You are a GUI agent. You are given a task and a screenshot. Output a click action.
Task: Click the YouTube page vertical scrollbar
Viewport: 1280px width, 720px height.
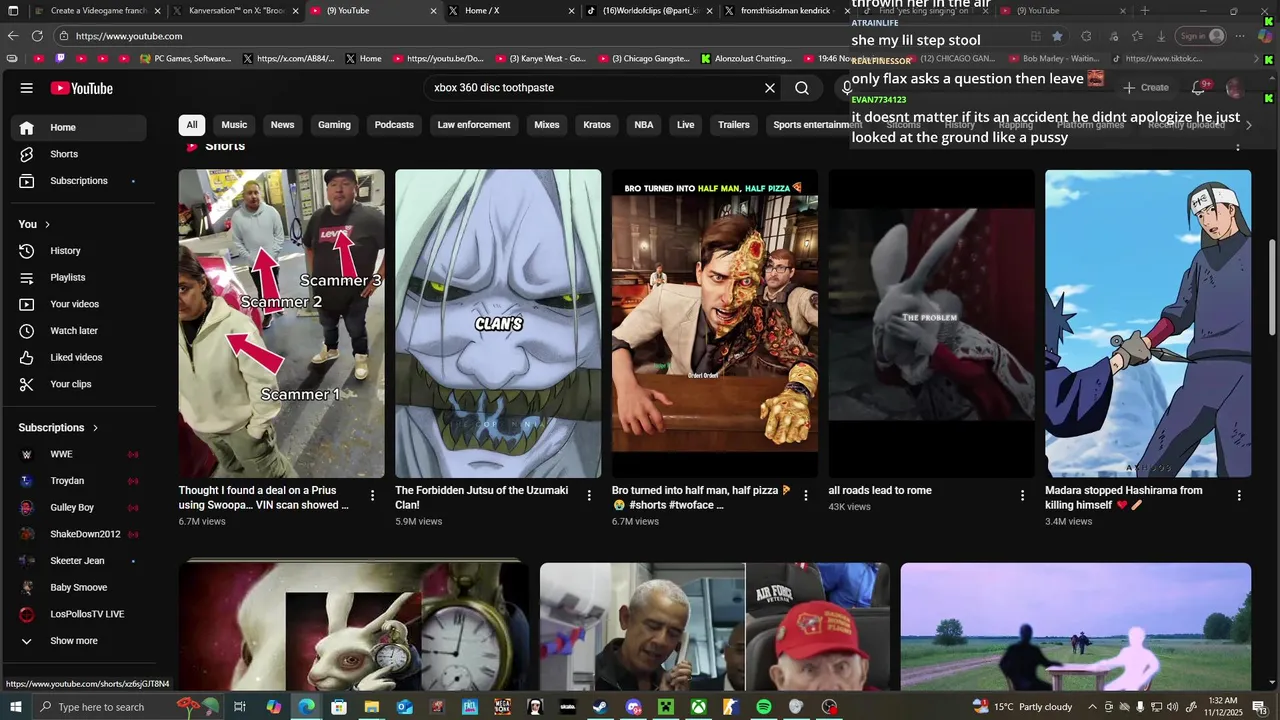[1272, 288]
